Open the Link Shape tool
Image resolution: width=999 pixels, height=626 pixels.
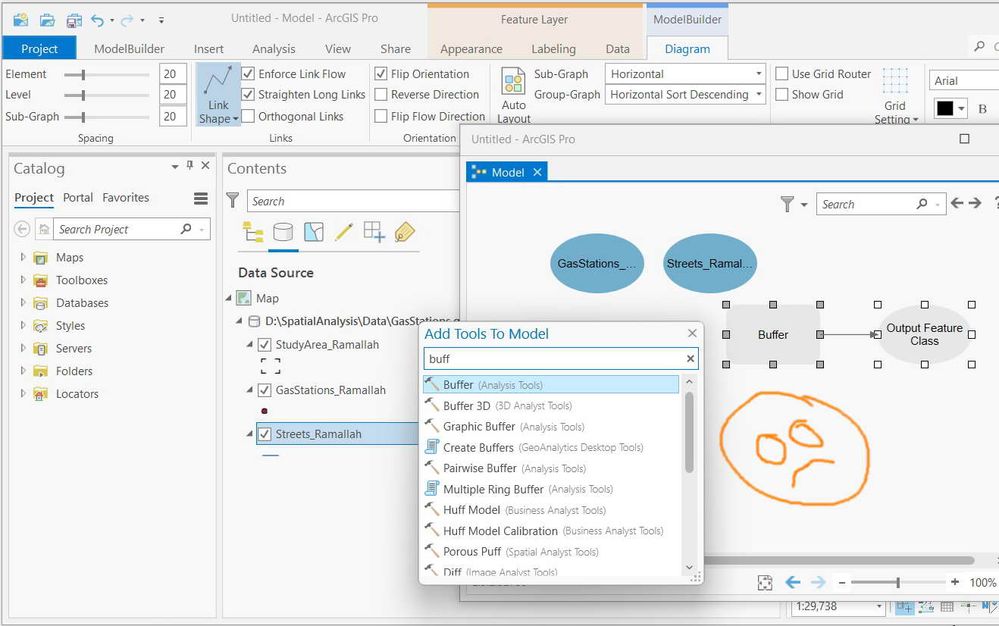[x=218, y=94]
